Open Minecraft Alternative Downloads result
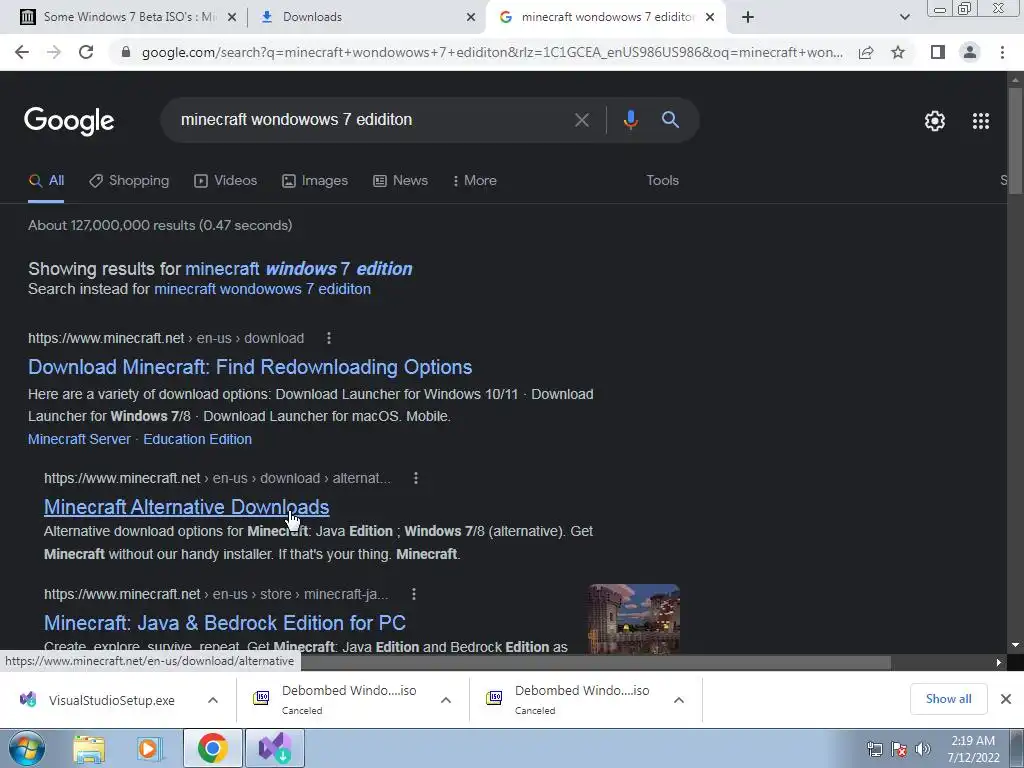The height and width of the screenshot is (768, 1024). pos(187,507)
